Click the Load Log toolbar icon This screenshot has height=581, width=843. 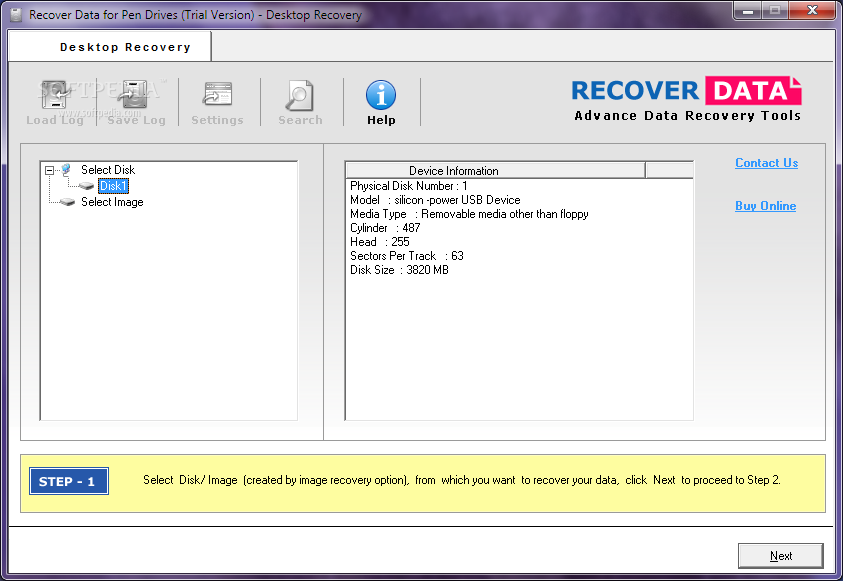(x=55, y=95)
